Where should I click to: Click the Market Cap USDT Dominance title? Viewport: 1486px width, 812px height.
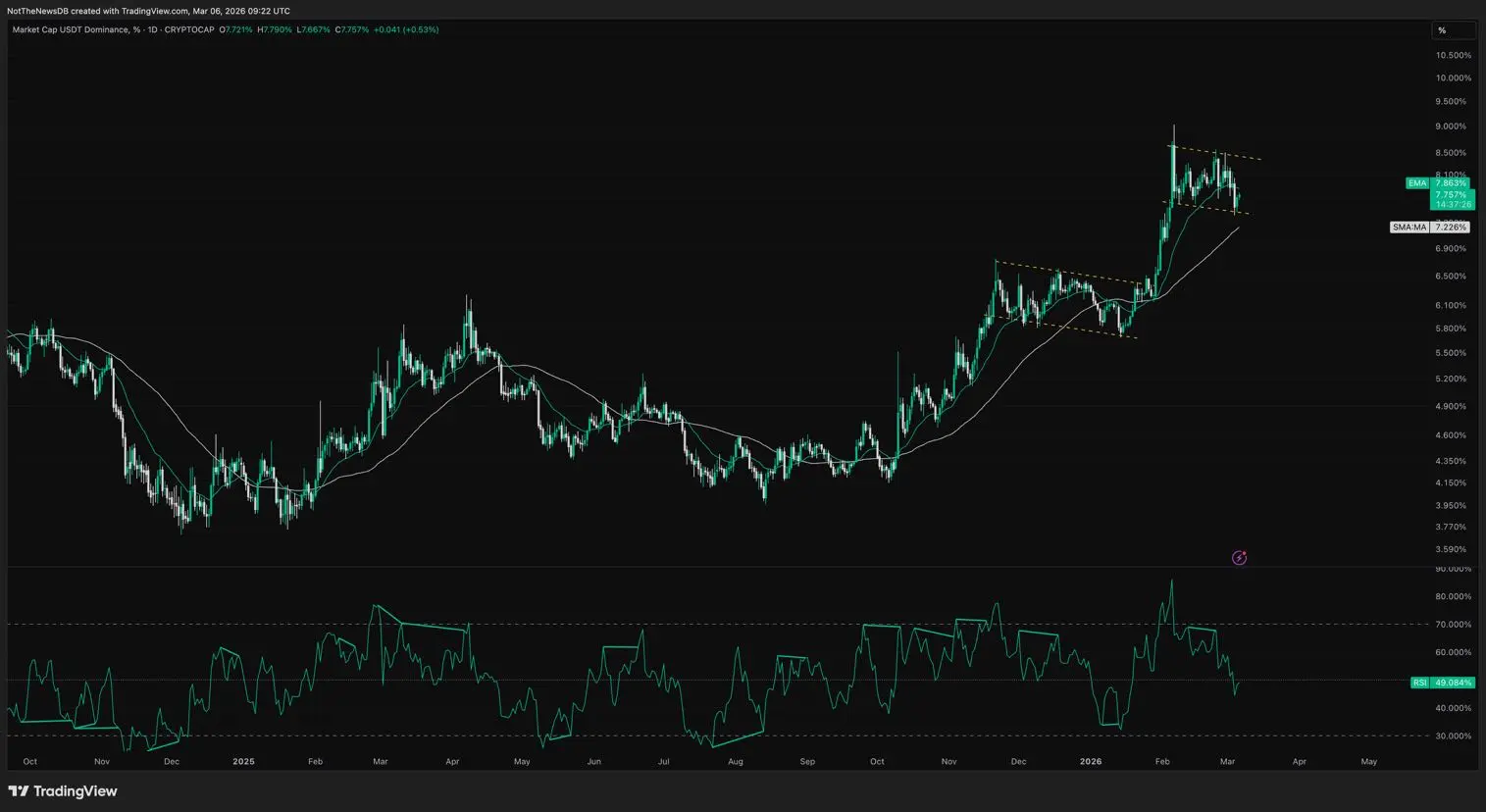click(71, 29)
